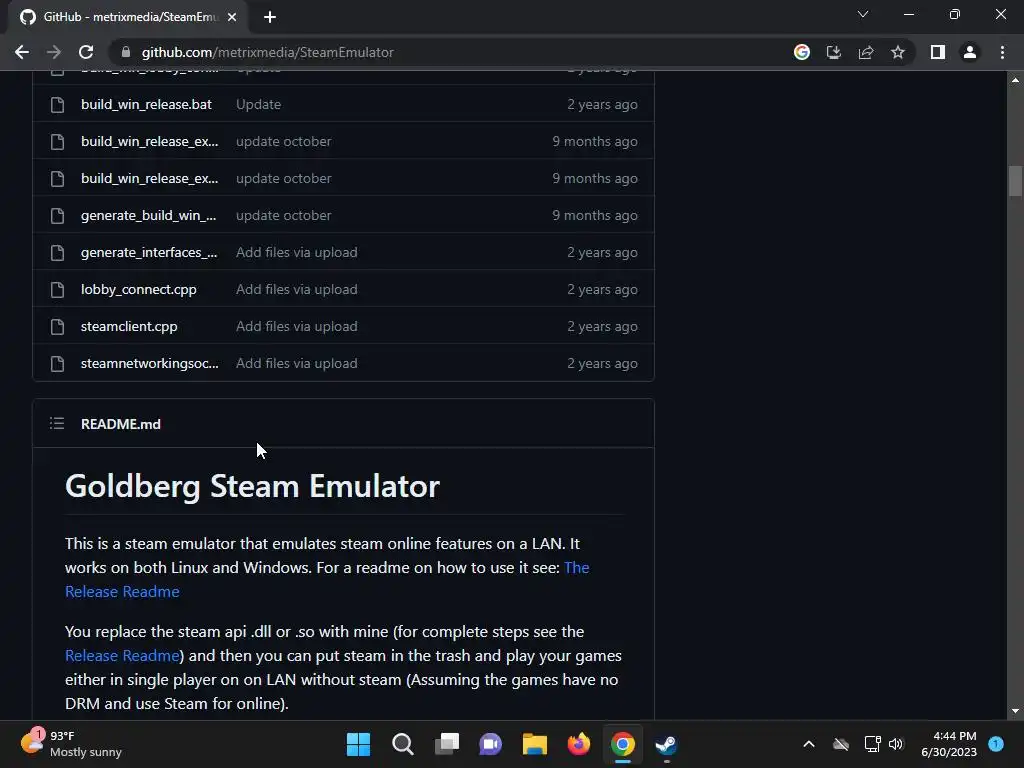The height and width of the screenshot is (768, 1024).
Task: Click the page vertical scrollbar thumb
Action: pos(1015,181)
